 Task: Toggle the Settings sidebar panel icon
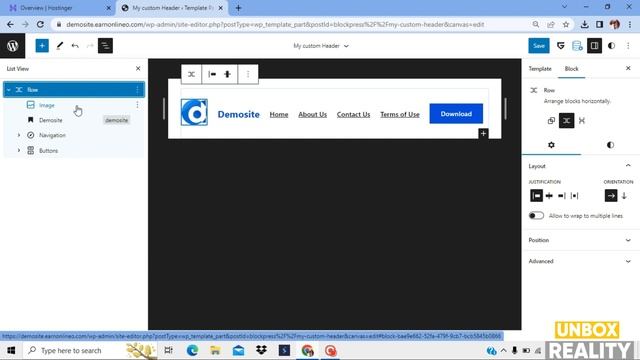(594, 46)
